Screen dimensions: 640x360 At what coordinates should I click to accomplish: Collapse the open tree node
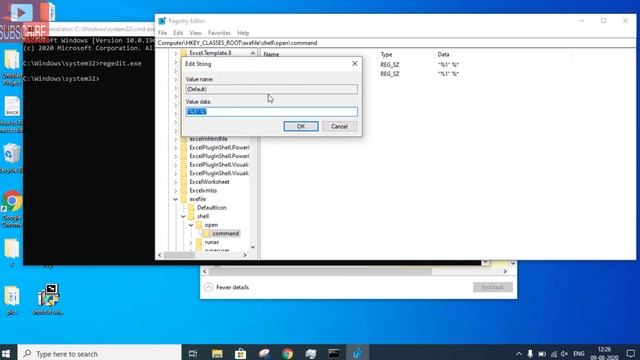click(191, 225)
